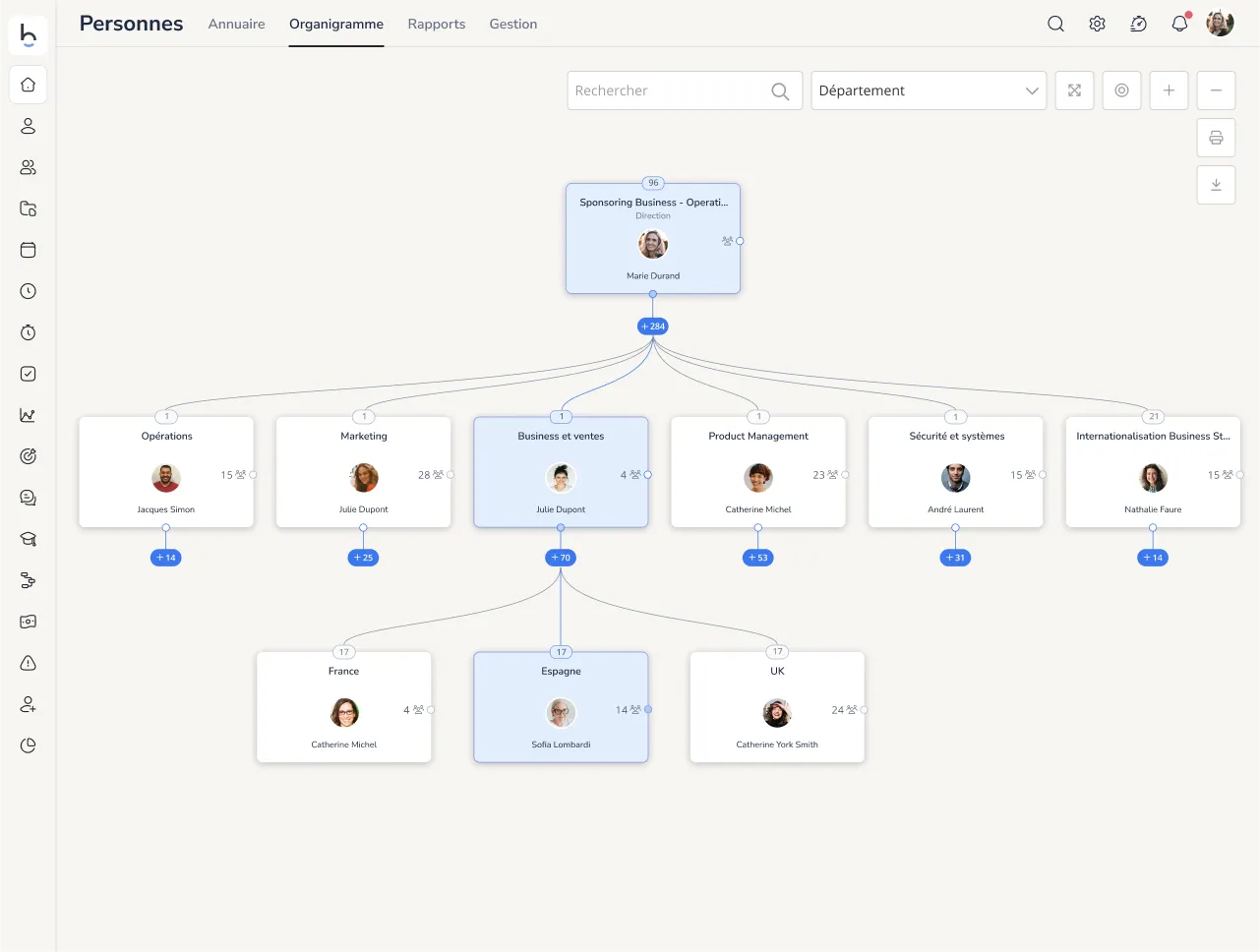Open the help chat icon in header
This screenshot has width=1260, height=952.
tap(1138, 24)
